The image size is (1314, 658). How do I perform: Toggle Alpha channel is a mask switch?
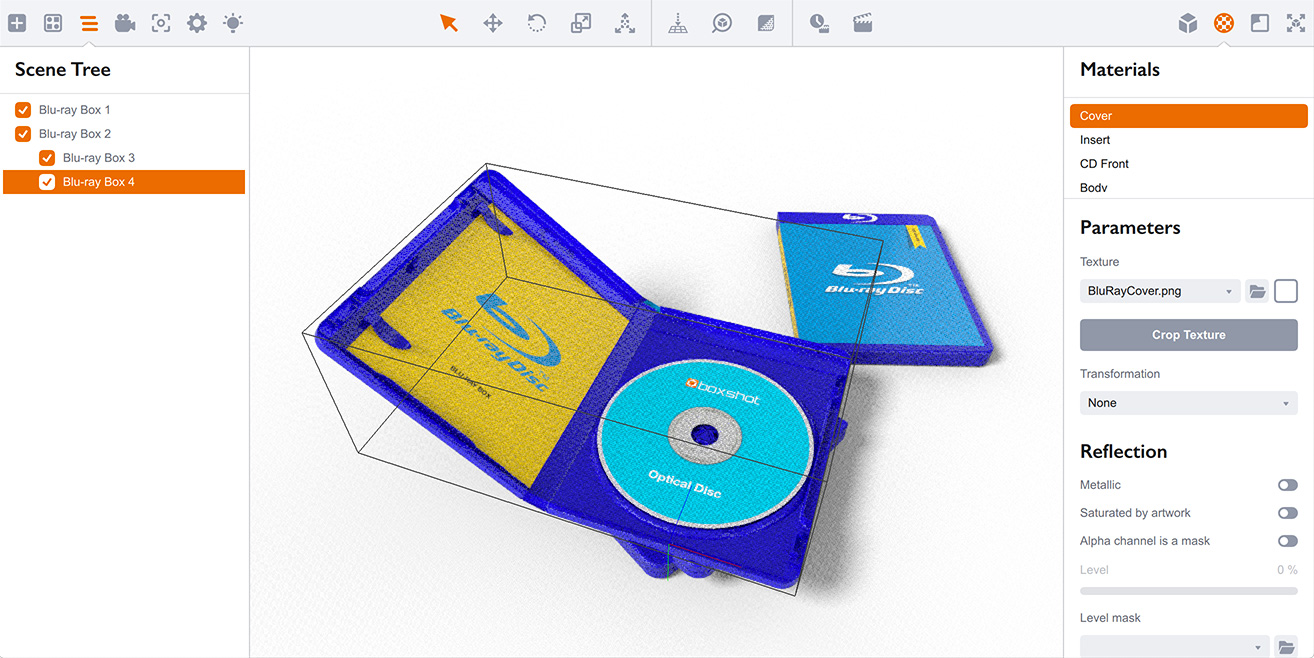click(x=1288, y=541)
